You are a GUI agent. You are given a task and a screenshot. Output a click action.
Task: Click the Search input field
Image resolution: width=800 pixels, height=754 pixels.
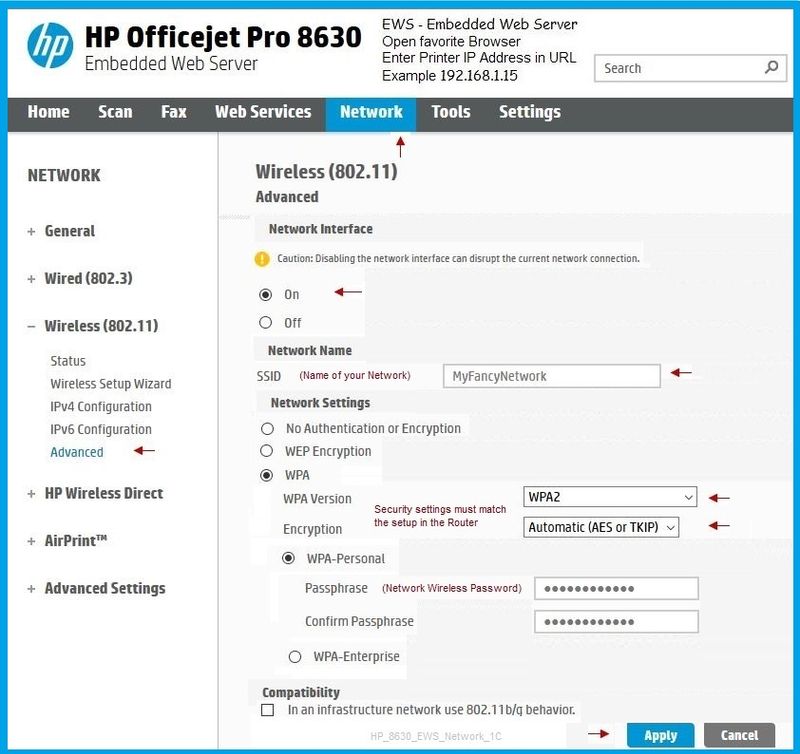pos(690,68)
